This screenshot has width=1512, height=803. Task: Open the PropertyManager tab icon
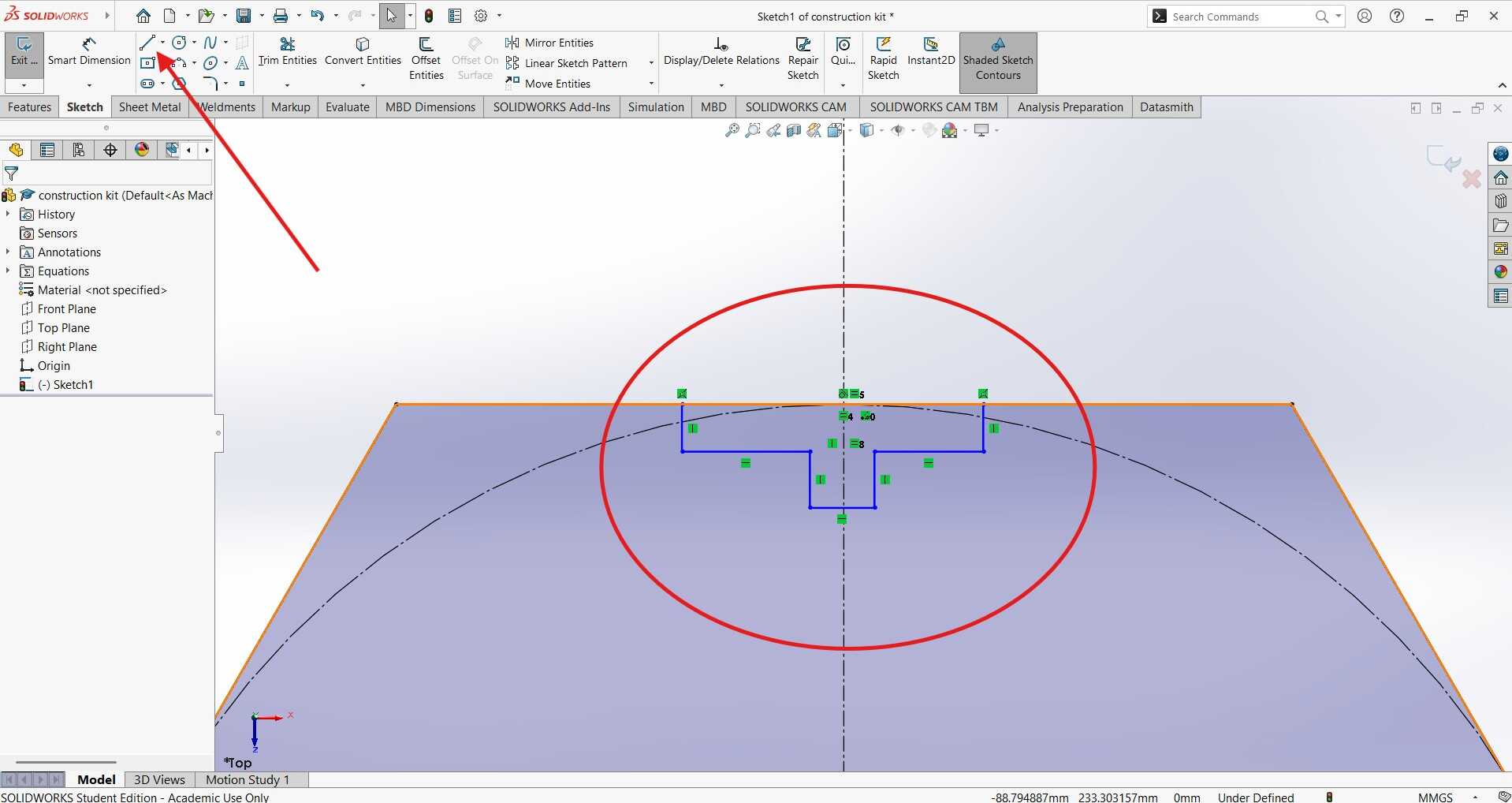coord(47,150)
